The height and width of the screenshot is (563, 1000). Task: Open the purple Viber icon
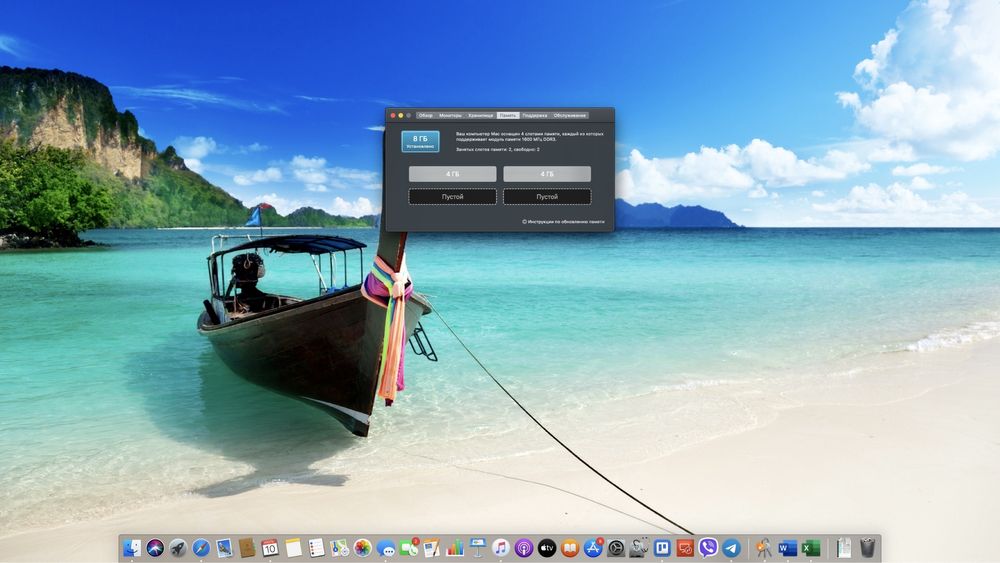(708, 548)
